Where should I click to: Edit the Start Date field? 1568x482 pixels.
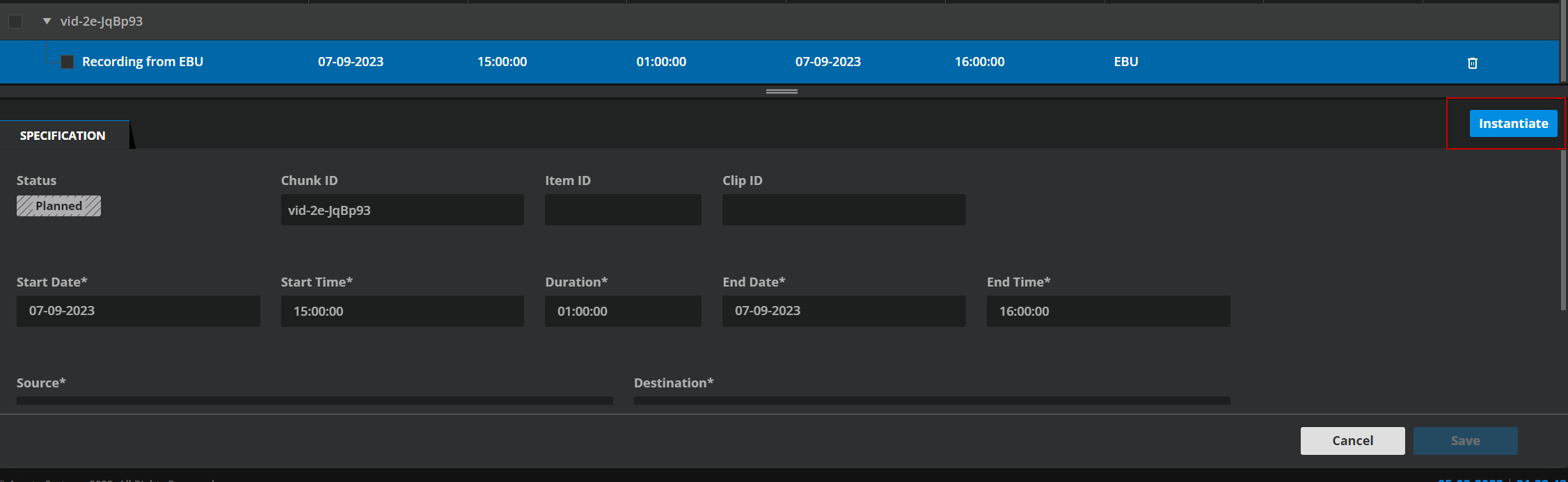tap(138, 311)
